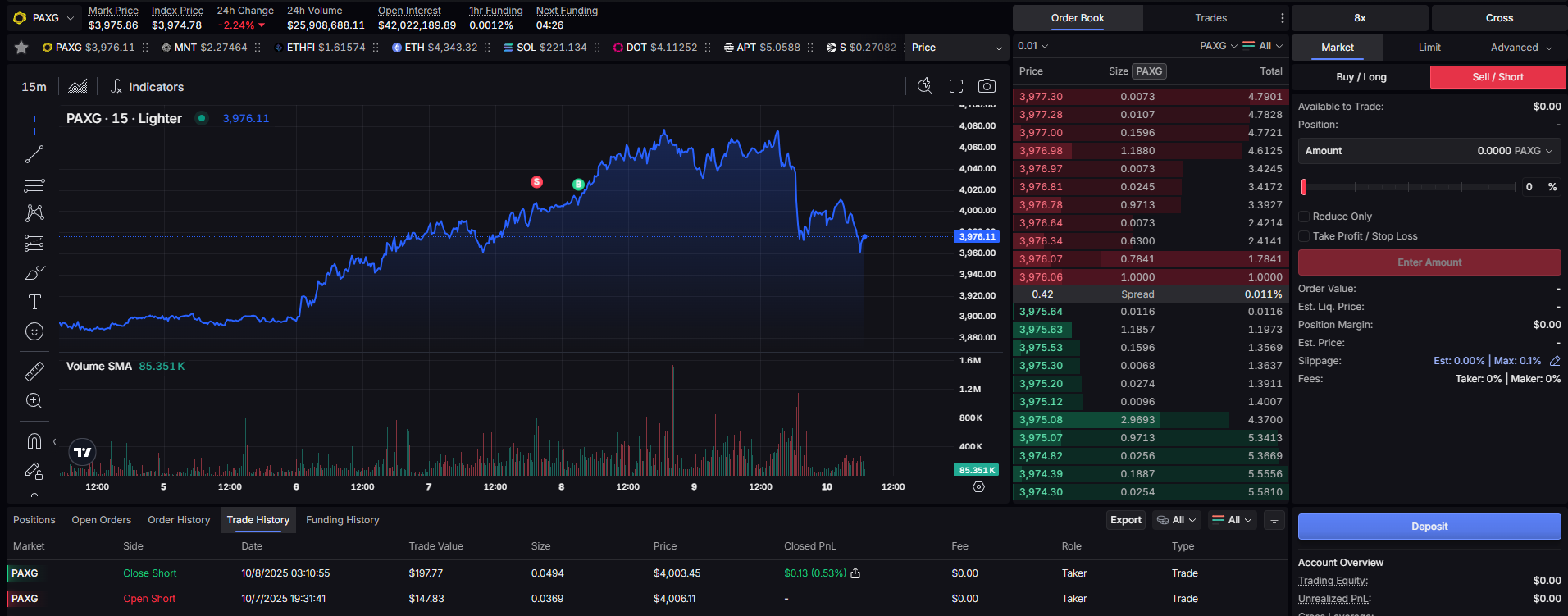Change the 15m chart interval

coord(34,87)
